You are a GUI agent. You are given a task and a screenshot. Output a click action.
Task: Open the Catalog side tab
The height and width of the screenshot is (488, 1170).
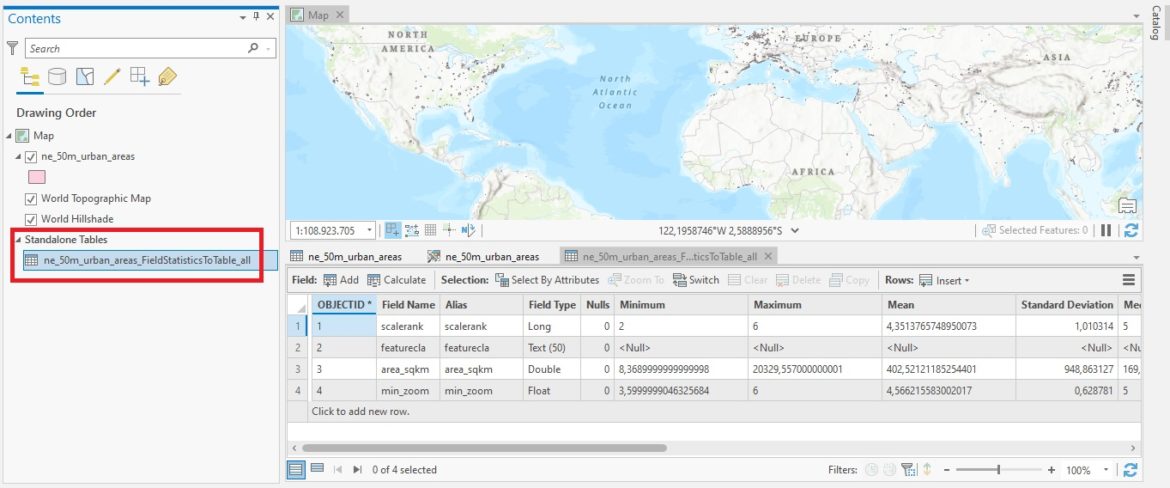1156,21
